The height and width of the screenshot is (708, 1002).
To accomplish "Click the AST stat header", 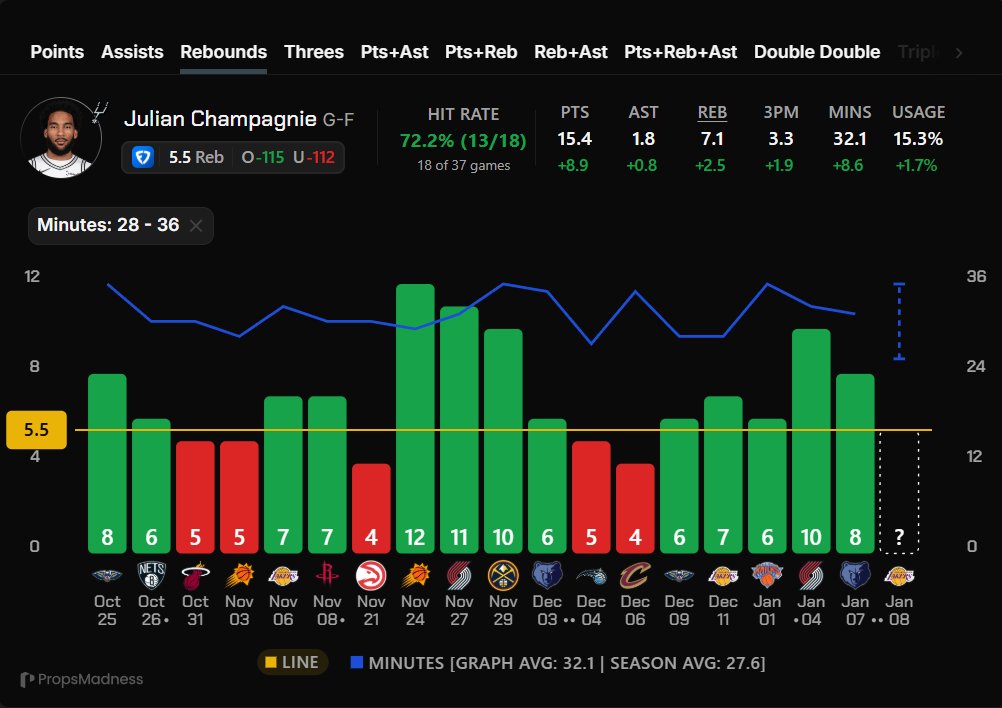I will coord(643,112).
